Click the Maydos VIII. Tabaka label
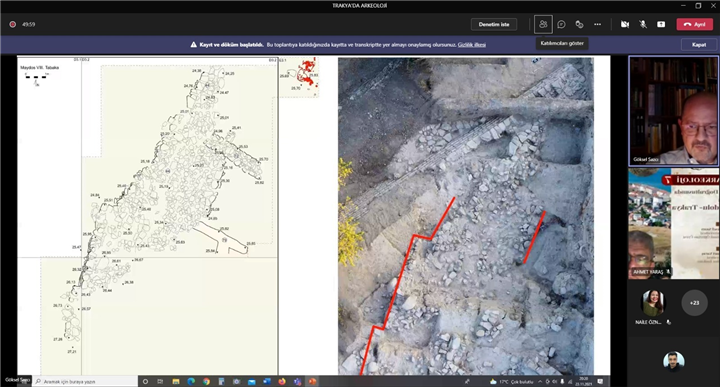Screen dimensions: 720x387 [x=39, y=67]
